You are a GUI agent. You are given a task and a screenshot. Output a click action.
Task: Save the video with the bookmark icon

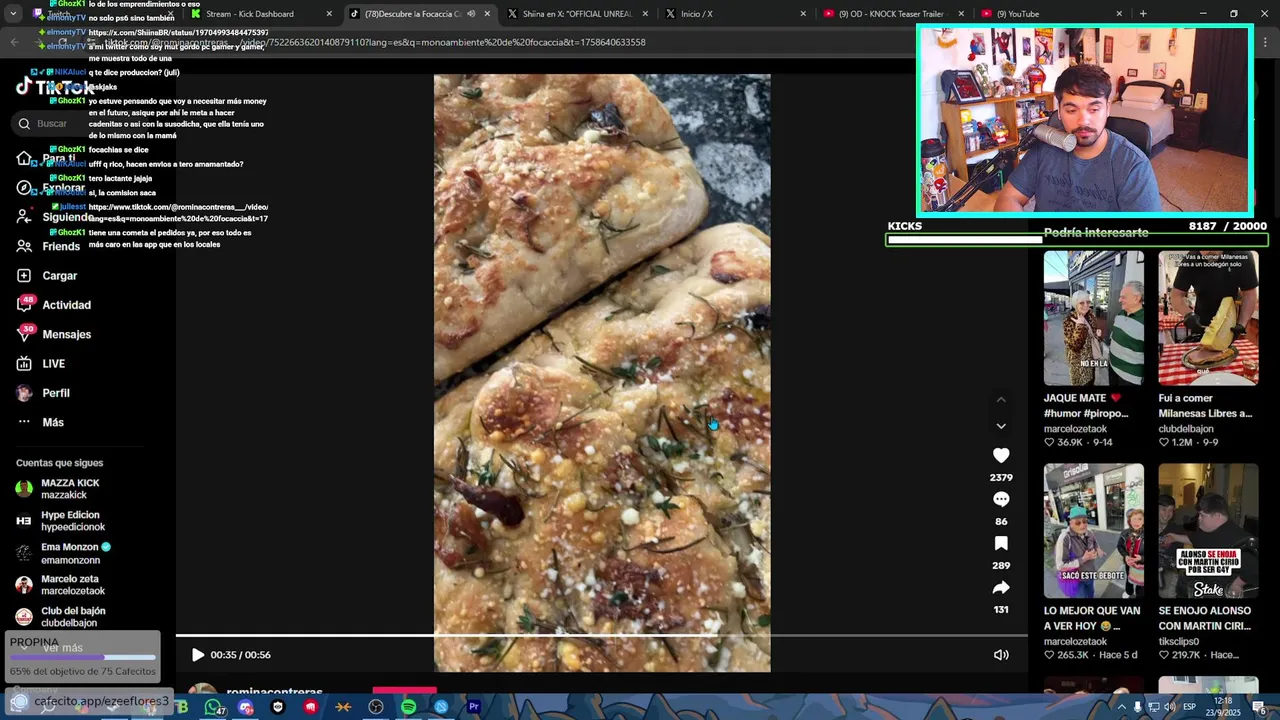[1001, 543]
